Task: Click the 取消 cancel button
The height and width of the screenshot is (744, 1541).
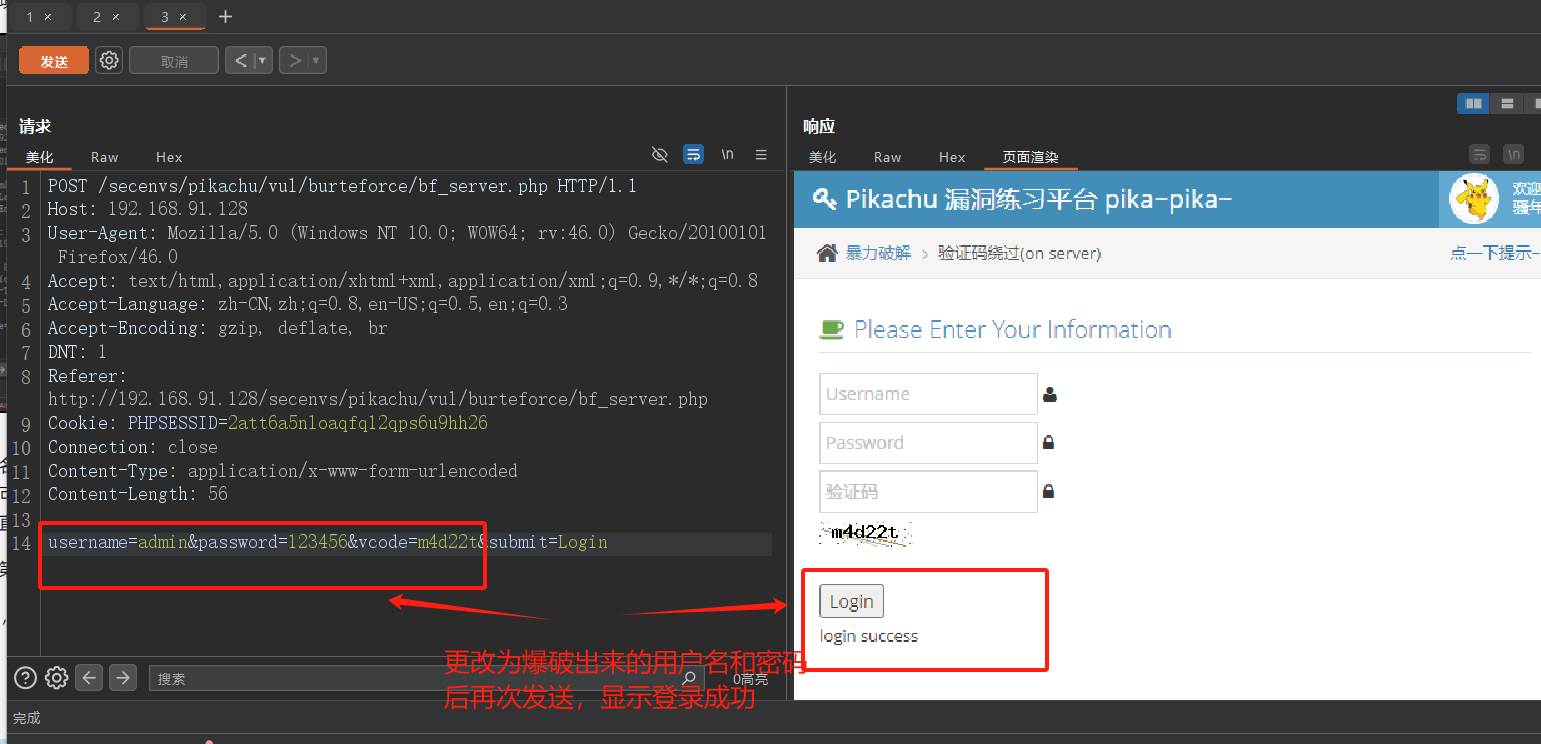Action: 174,61
